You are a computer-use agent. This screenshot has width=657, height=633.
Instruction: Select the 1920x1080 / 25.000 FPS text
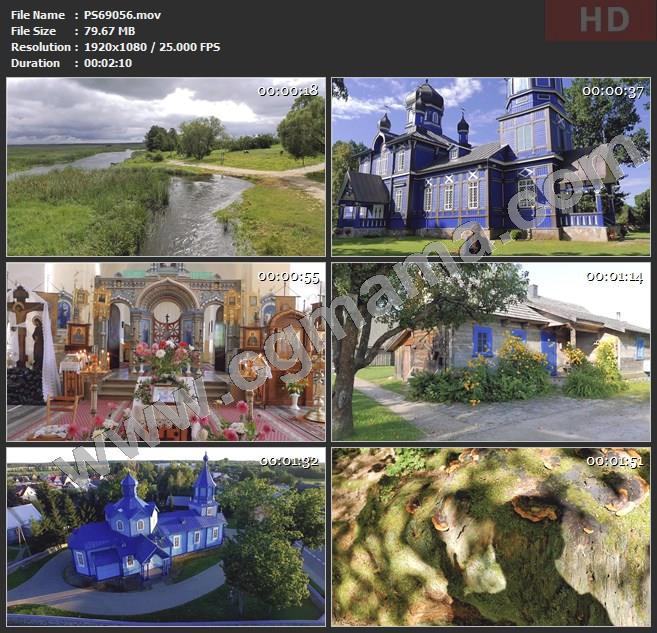pyautogui.click(x=152, y=47)
